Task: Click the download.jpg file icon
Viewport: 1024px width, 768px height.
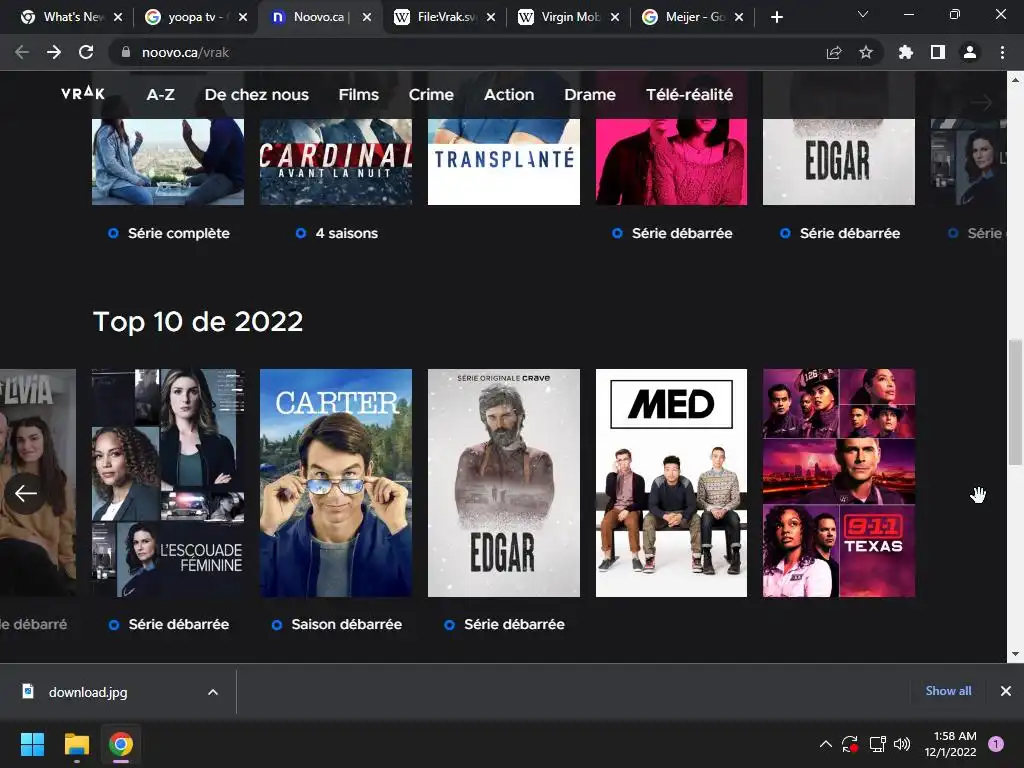Action: click(27, 691)
